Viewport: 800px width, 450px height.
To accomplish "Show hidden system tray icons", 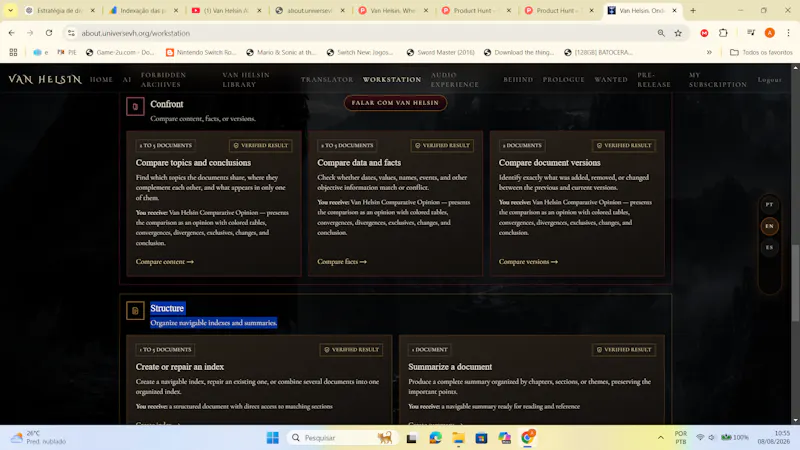I will pyautogui.click(x=661, y=438).
